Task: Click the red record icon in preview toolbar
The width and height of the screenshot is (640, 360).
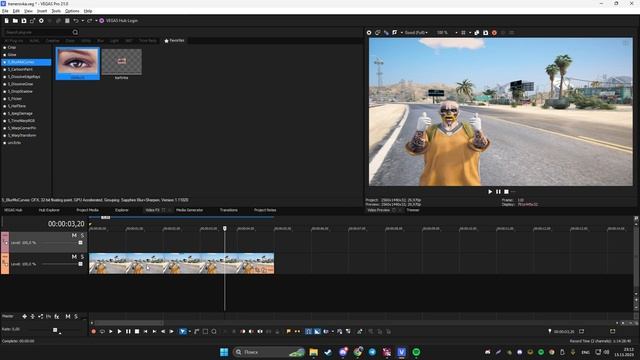Action: (494, 33)
